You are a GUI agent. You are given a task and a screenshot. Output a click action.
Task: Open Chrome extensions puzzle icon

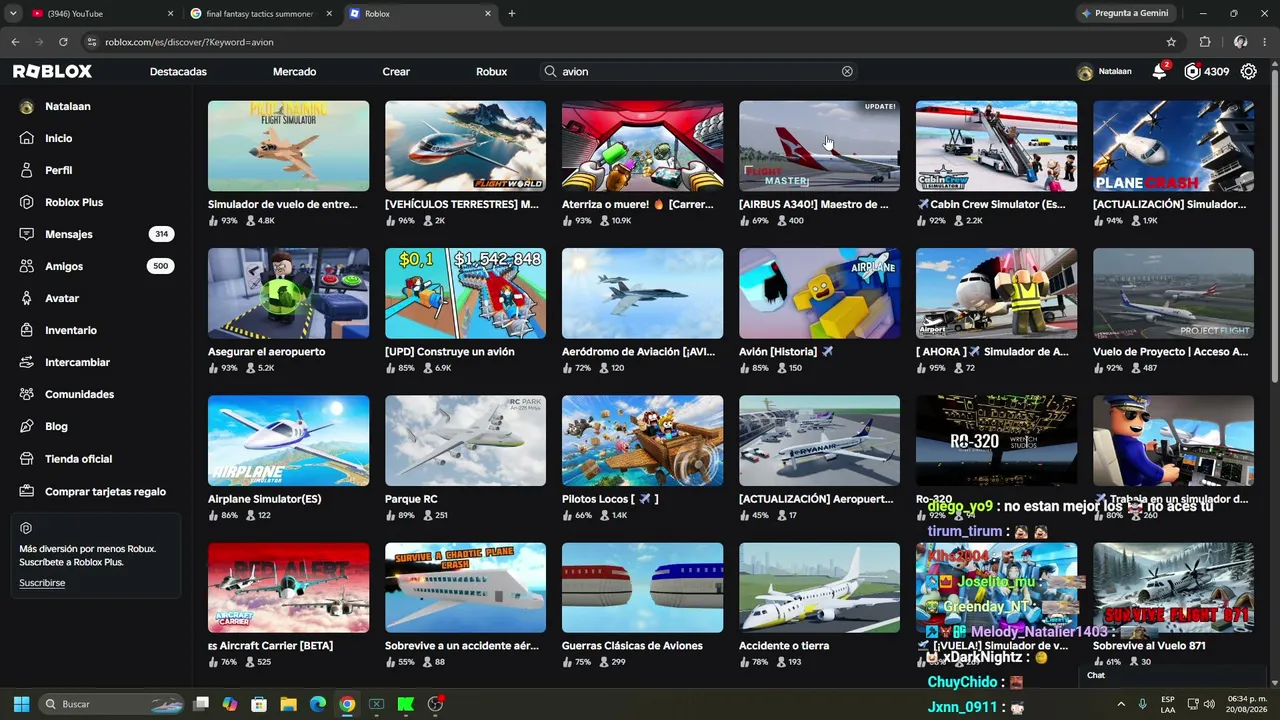(x=1205, y=42)
